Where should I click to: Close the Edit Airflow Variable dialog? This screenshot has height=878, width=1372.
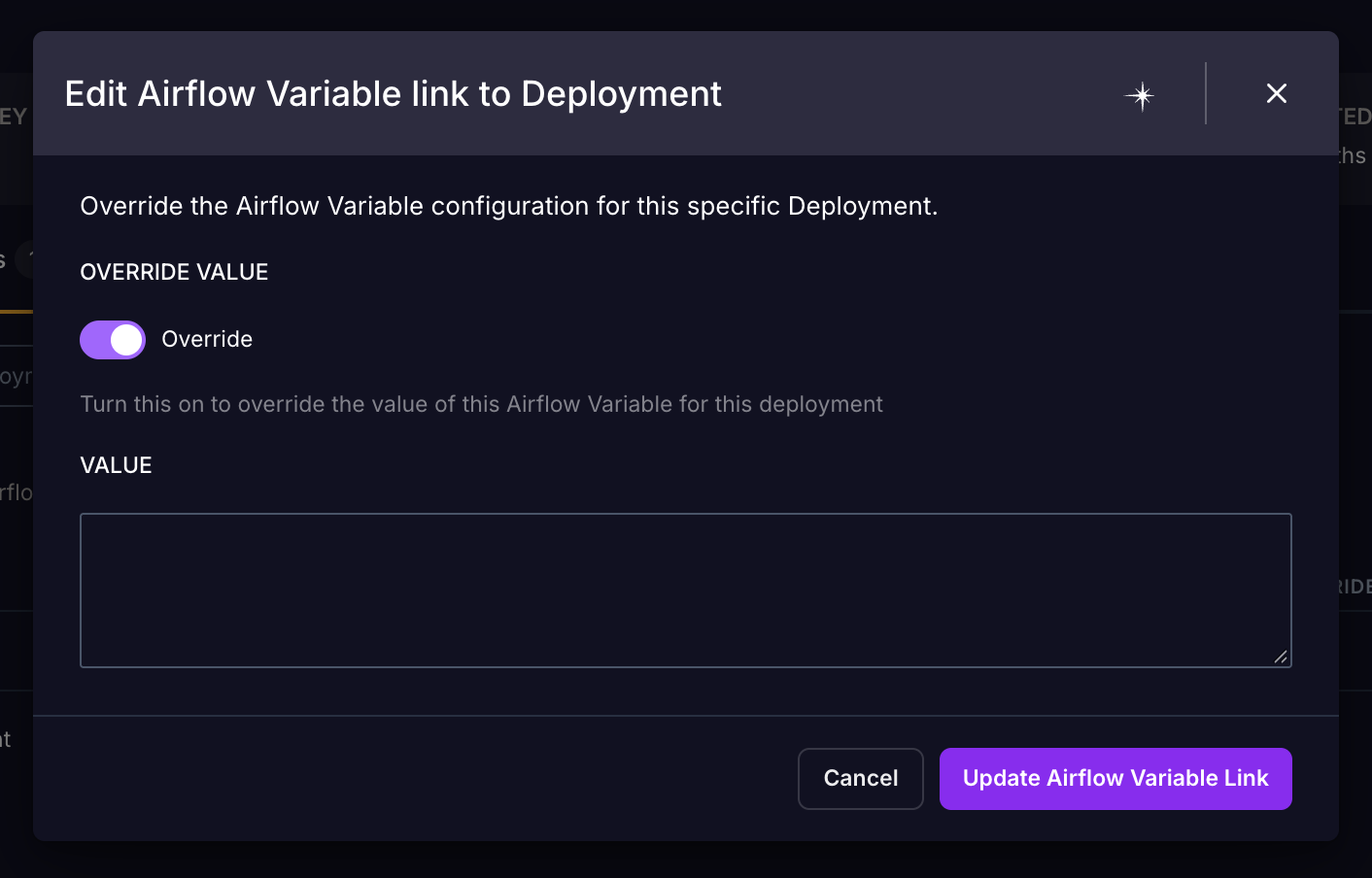coord(1277,93)
